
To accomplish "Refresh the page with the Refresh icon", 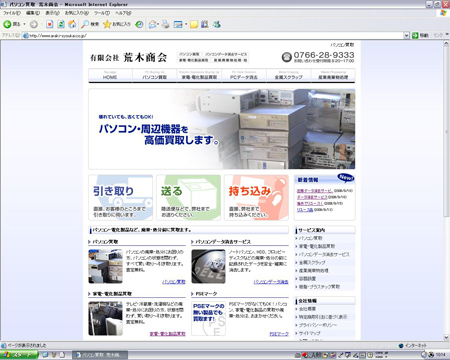I will (61, 24).
